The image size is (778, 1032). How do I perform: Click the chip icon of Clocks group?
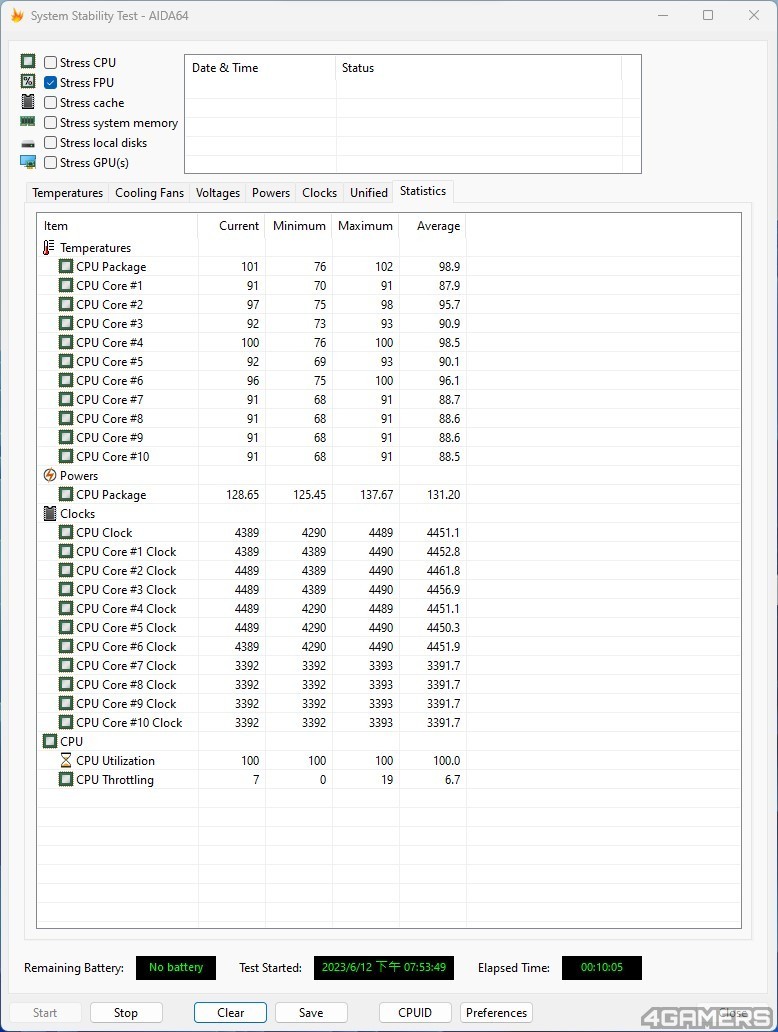coord(49,513)
